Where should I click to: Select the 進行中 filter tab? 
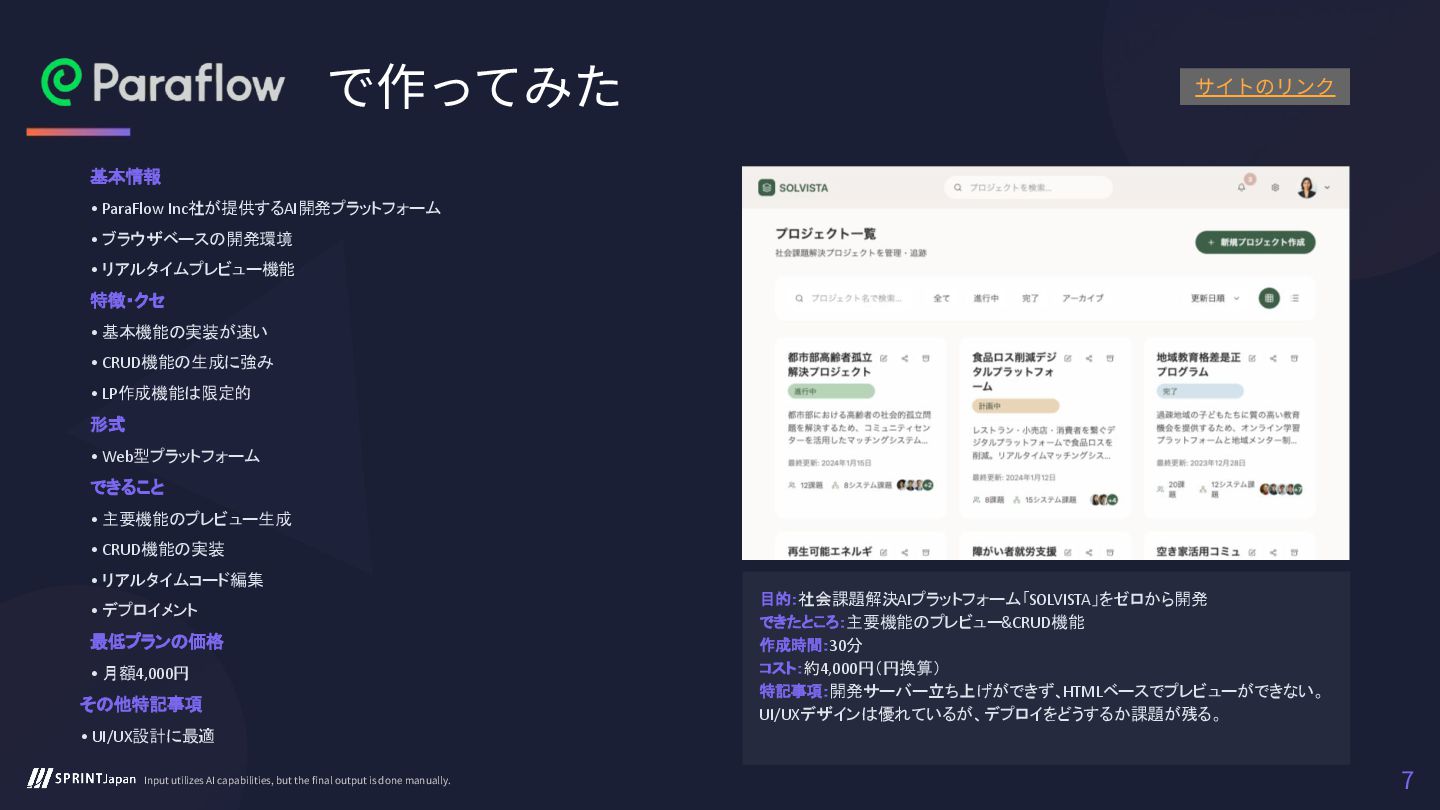pos(986,298)
